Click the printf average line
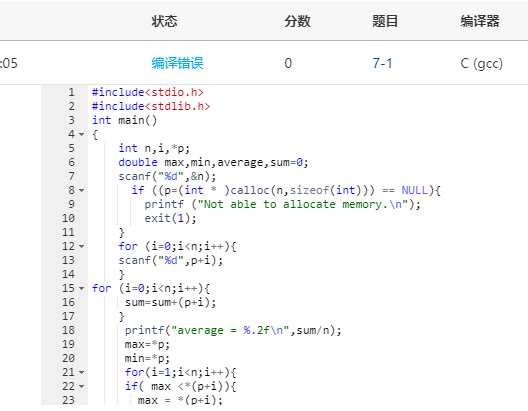 click(x=233, y=330)
